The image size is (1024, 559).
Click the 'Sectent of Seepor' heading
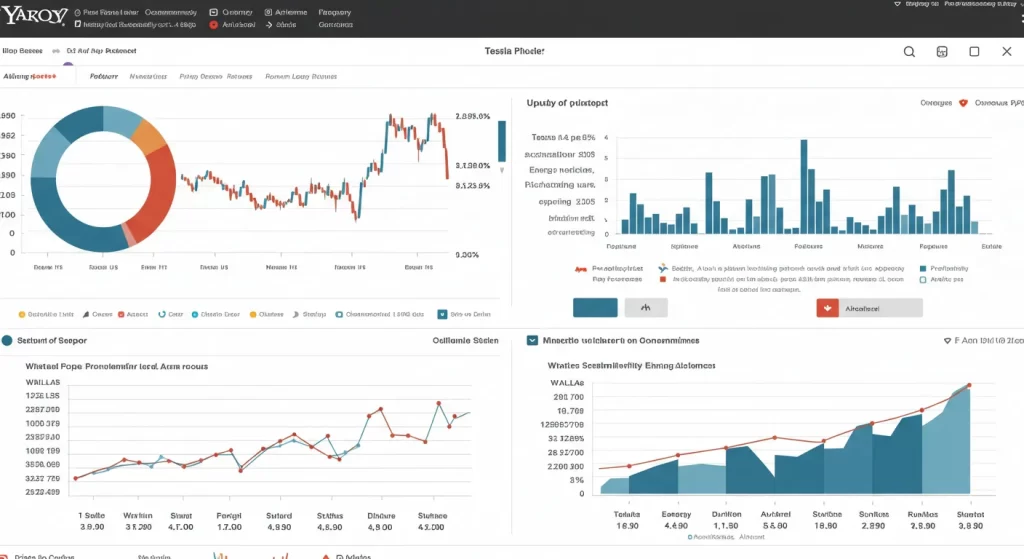[52, 340]
